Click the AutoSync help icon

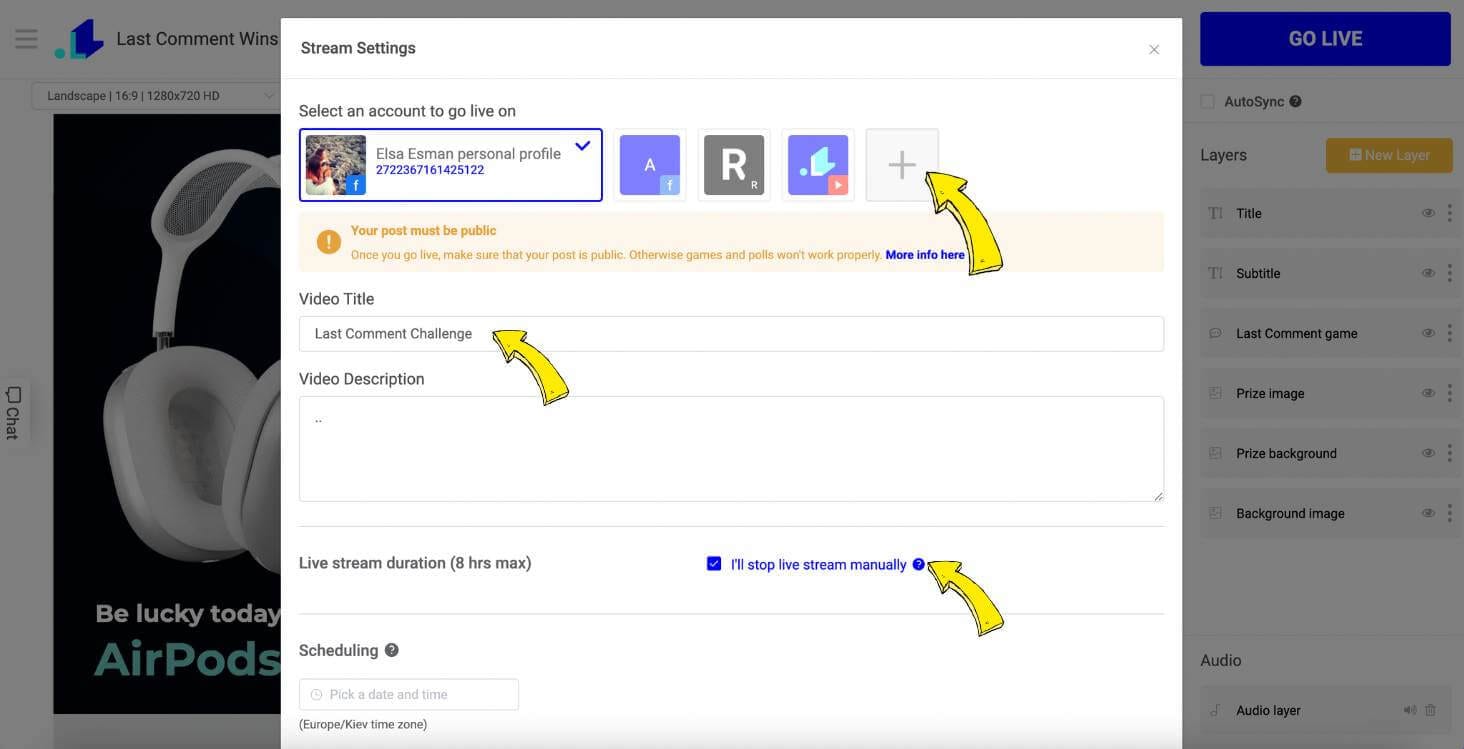1295,102
